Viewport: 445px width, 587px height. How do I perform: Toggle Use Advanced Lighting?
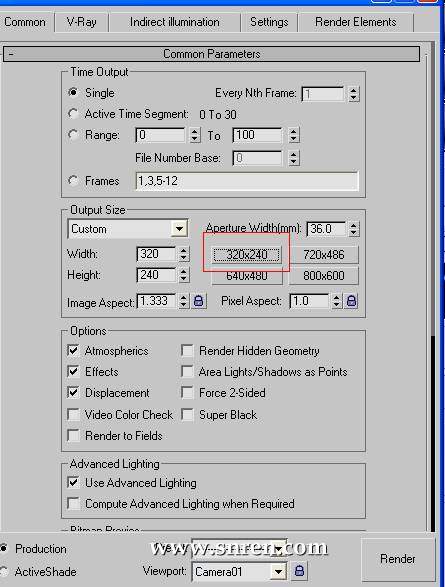tap(73, 483)
